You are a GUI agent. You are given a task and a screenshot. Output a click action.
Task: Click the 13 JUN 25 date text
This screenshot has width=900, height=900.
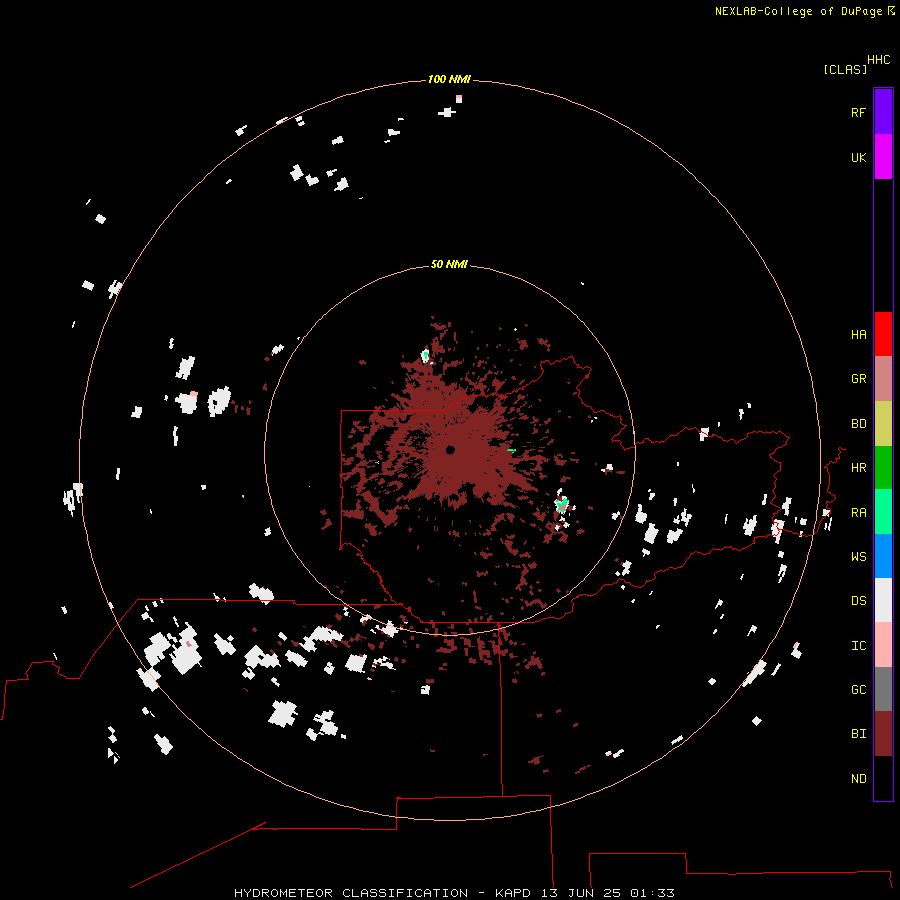pos(580,893)
